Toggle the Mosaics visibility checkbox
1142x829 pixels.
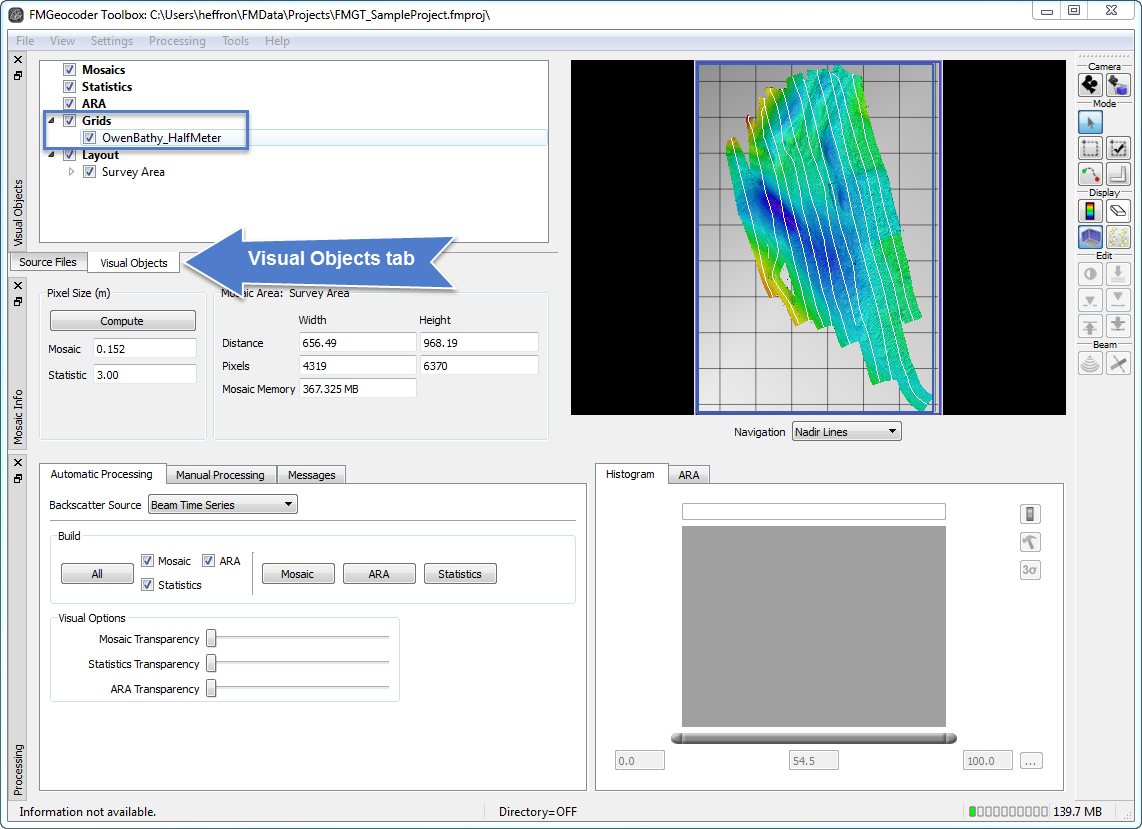tap(70, 70)
